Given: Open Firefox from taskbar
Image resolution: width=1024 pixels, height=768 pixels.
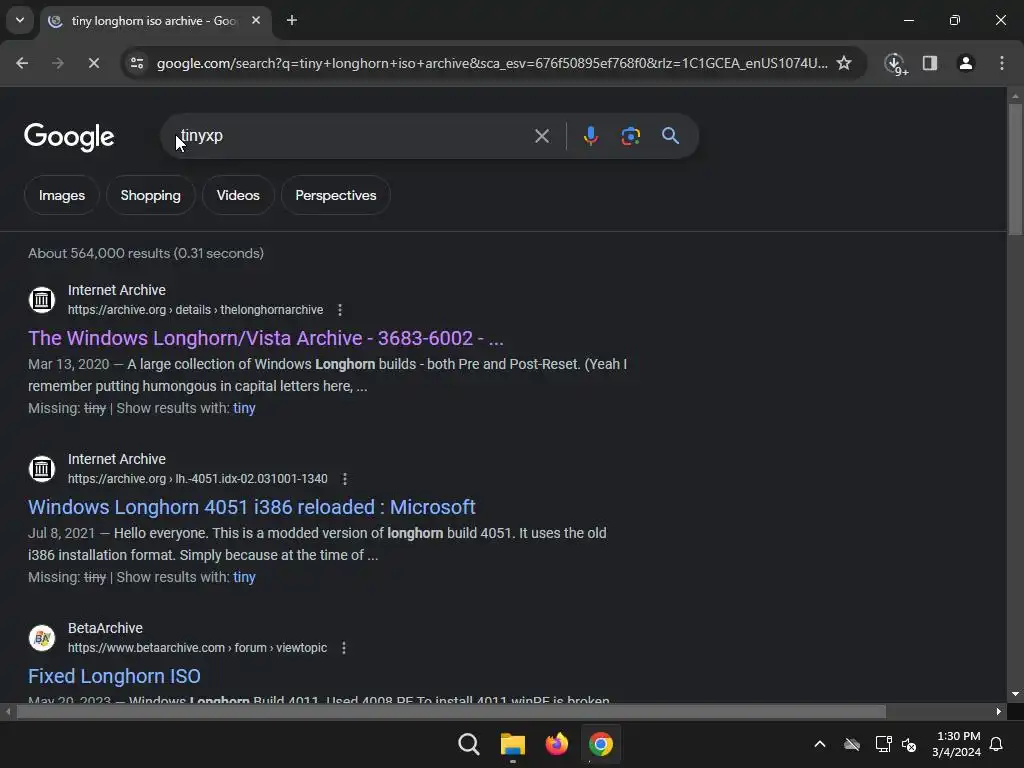Looking at the screenshot, I should click(556, 744).
